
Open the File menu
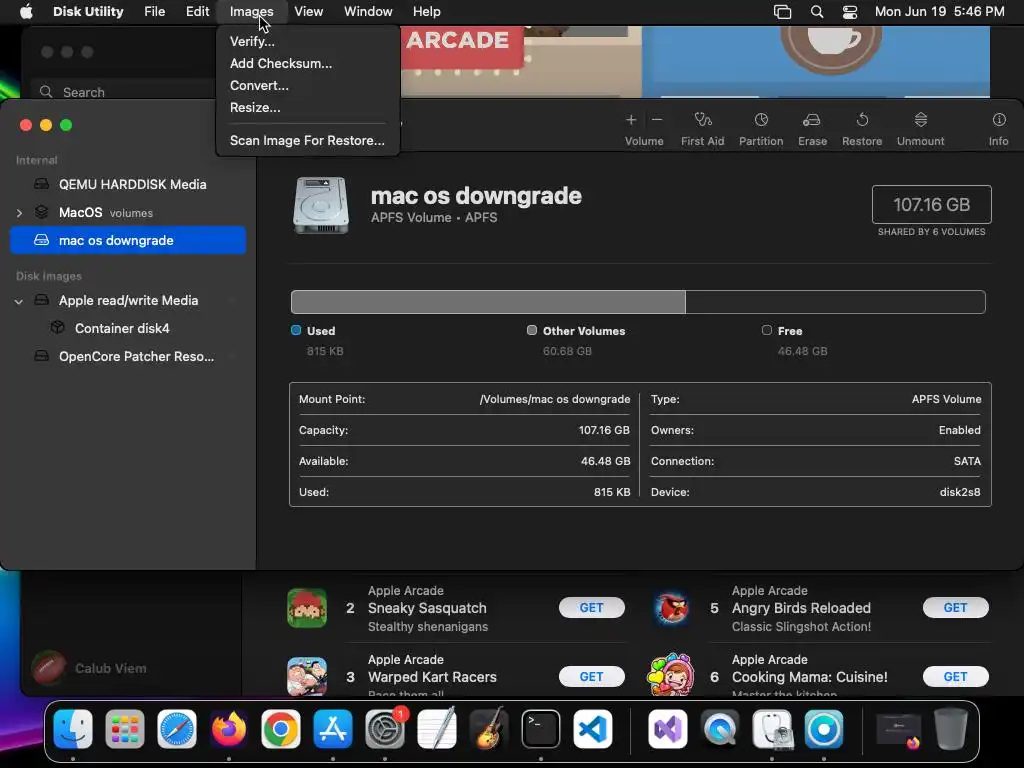pyautogui.click(x=155, y=12)
